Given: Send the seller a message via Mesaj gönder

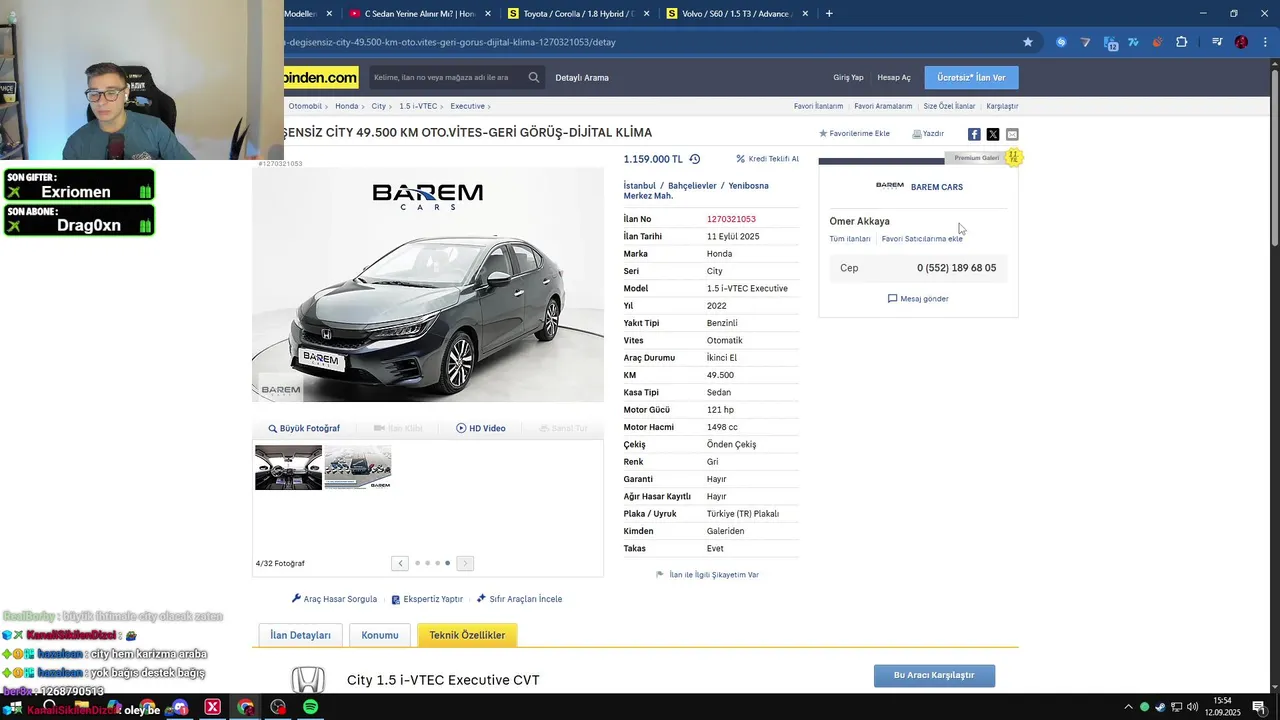Looking at the screenshot, I should pos(918,299).
